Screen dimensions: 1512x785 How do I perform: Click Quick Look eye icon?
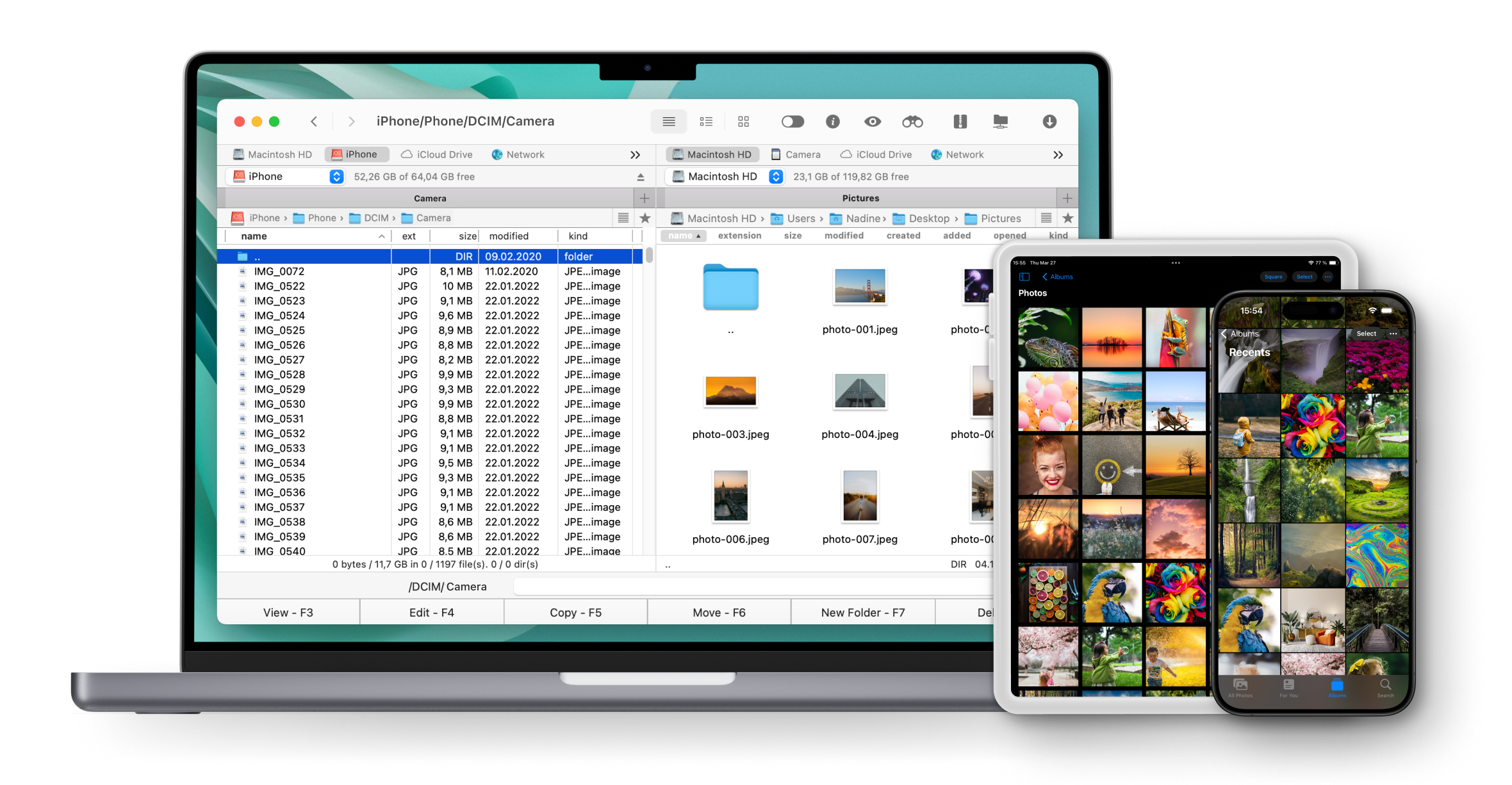(x=872, y=122)
